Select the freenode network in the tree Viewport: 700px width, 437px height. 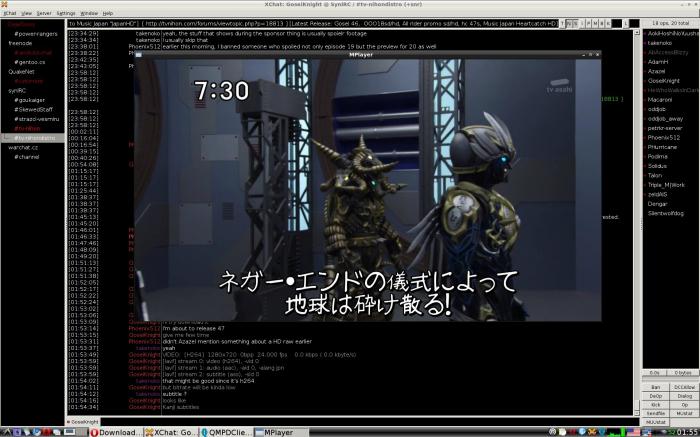pyautogui.click(x=20, y=43)
